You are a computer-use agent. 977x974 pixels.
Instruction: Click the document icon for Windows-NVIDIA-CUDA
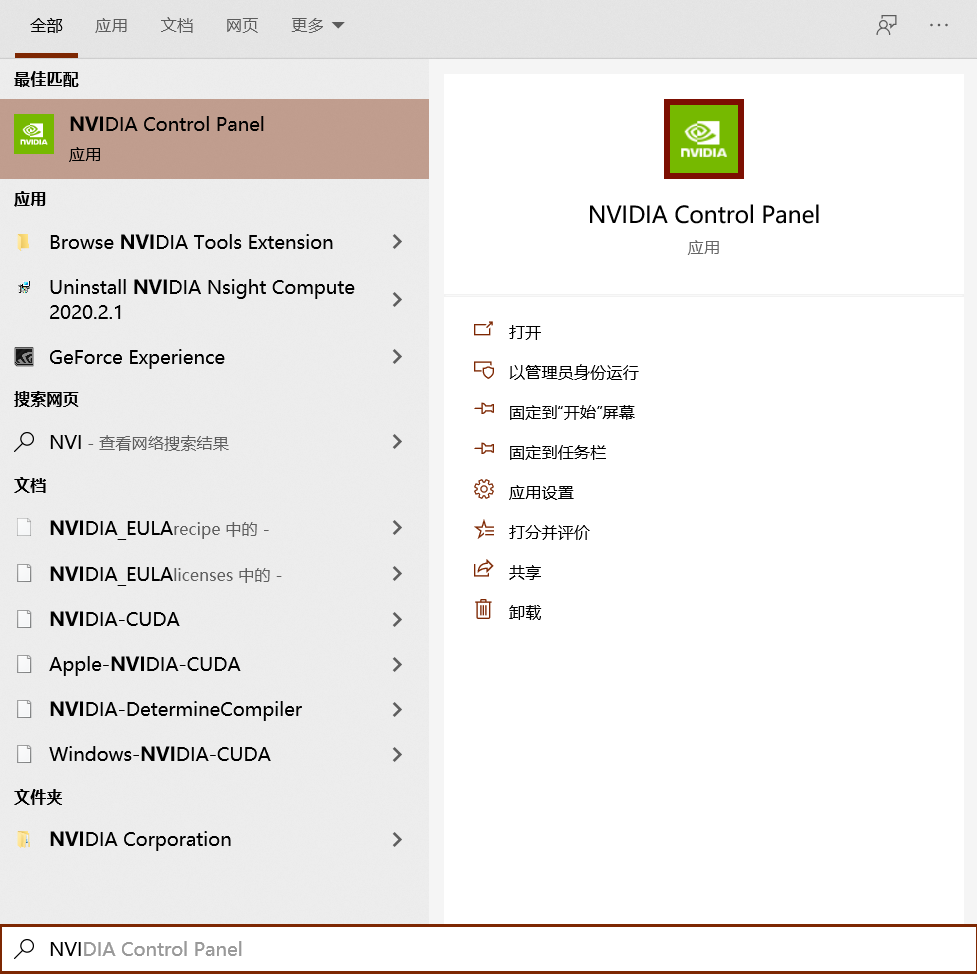click(24, 754)
